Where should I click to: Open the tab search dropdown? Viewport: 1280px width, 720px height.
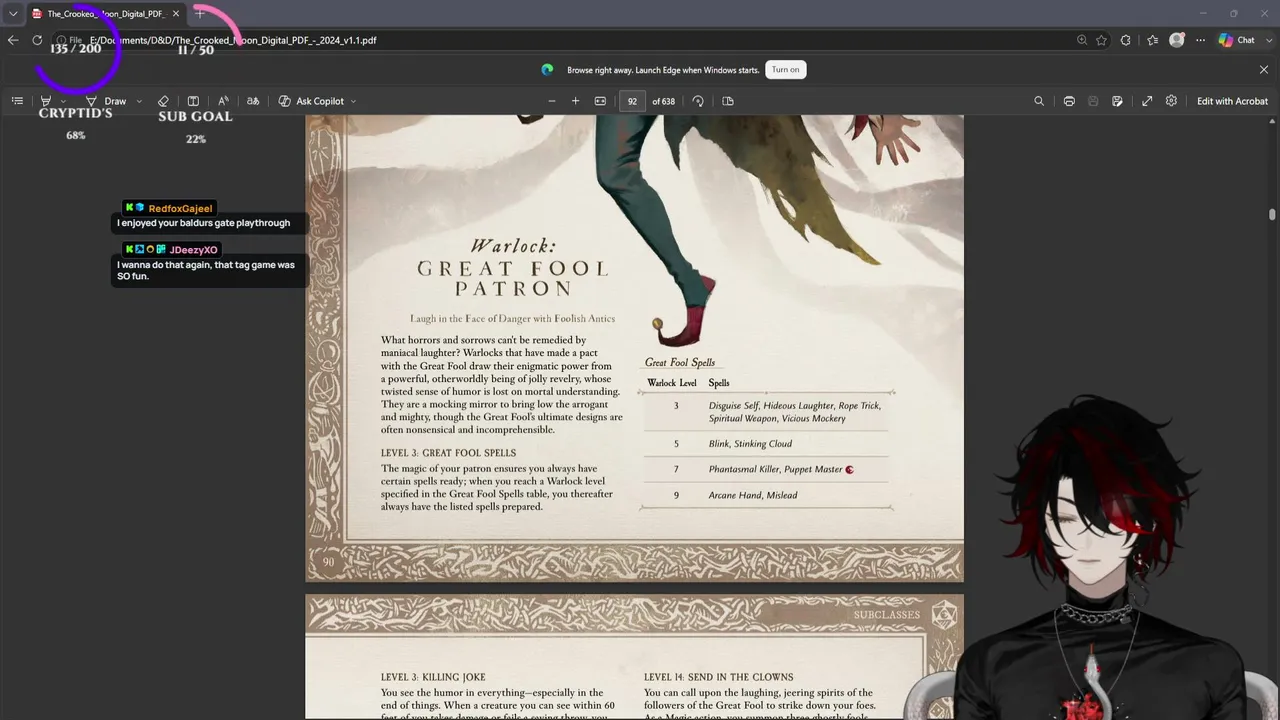pos(13,14)
